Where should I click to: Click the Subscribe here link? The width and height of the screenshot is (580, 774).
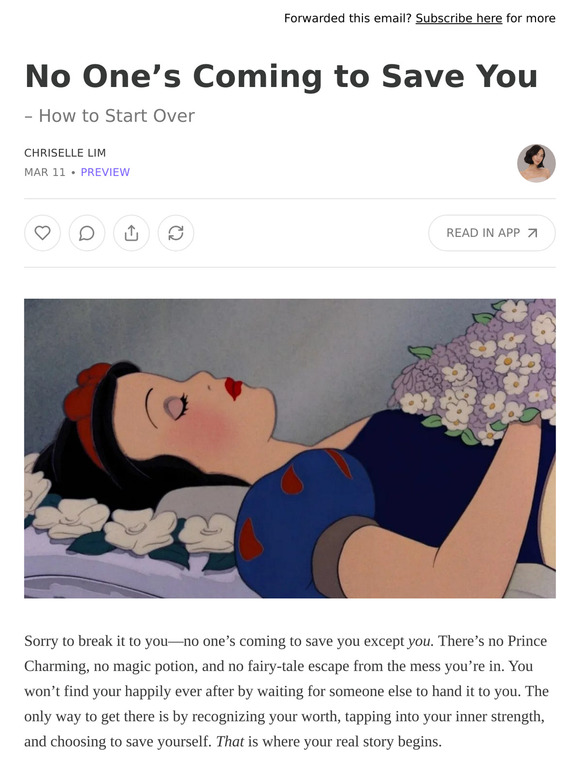[459, 18]
